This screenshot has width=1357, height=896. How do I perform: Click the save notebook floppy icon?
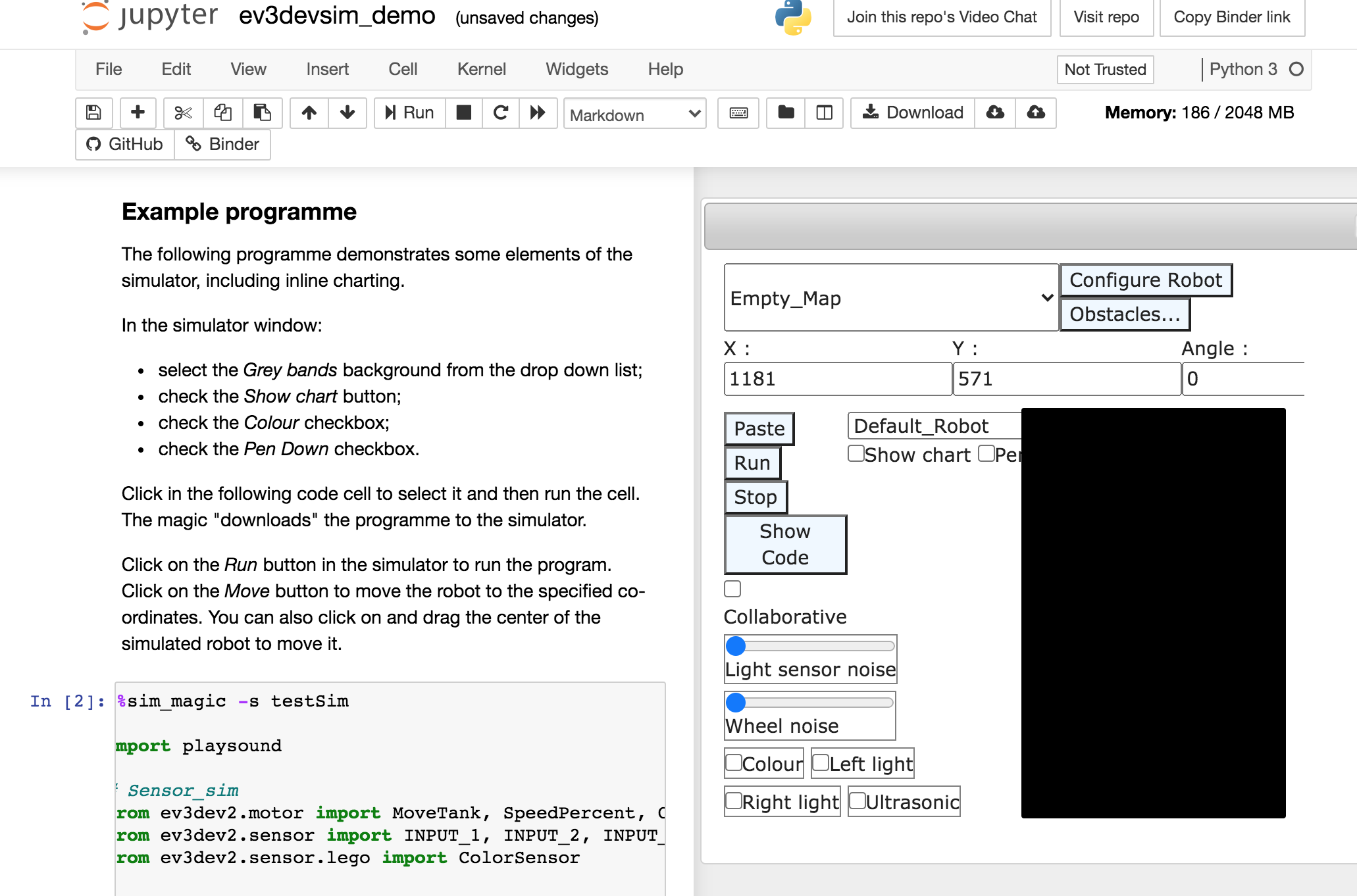[x=93, y=112]
